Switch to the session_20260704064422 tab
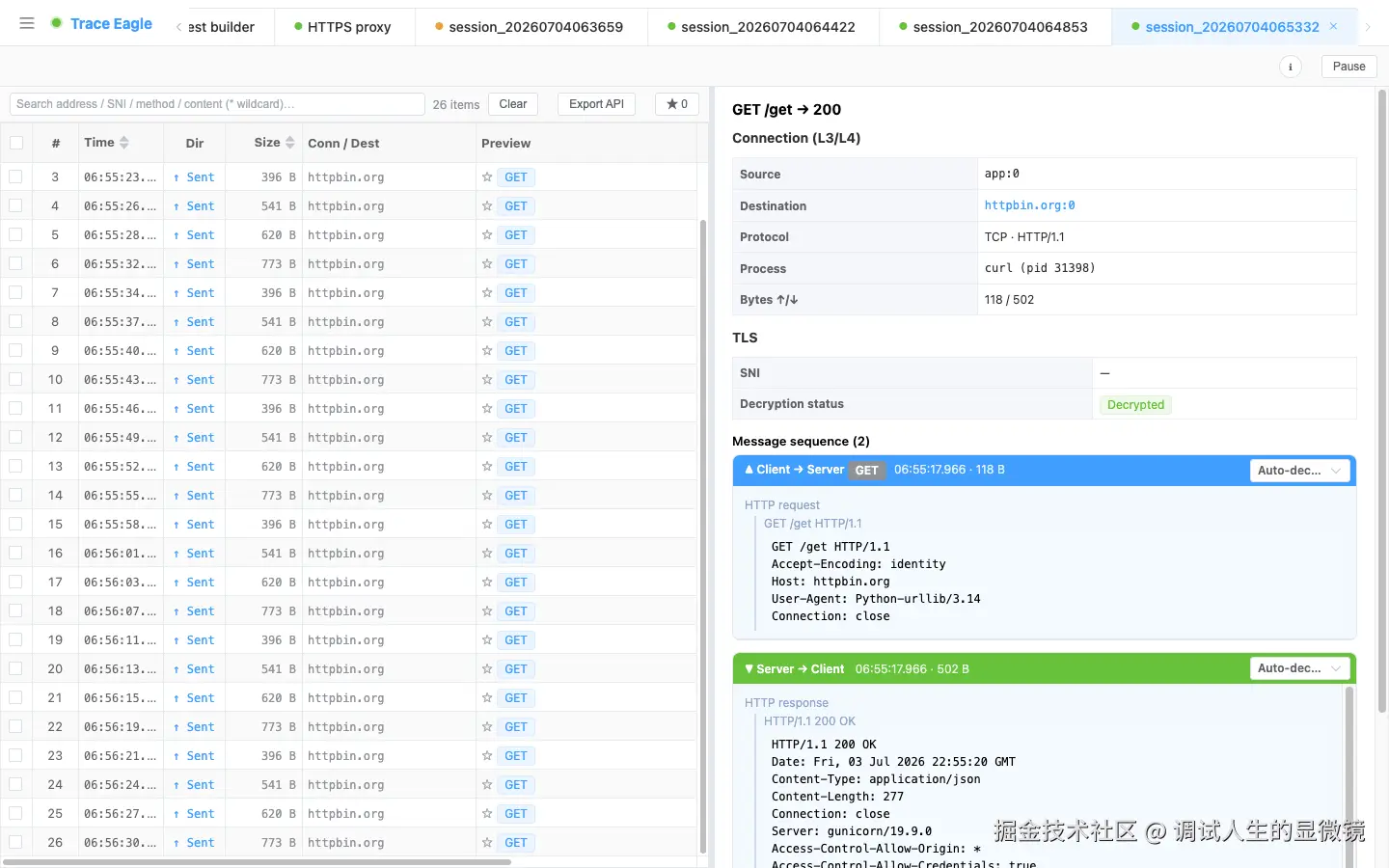1389x868 pixels. (x=761, y=27)
